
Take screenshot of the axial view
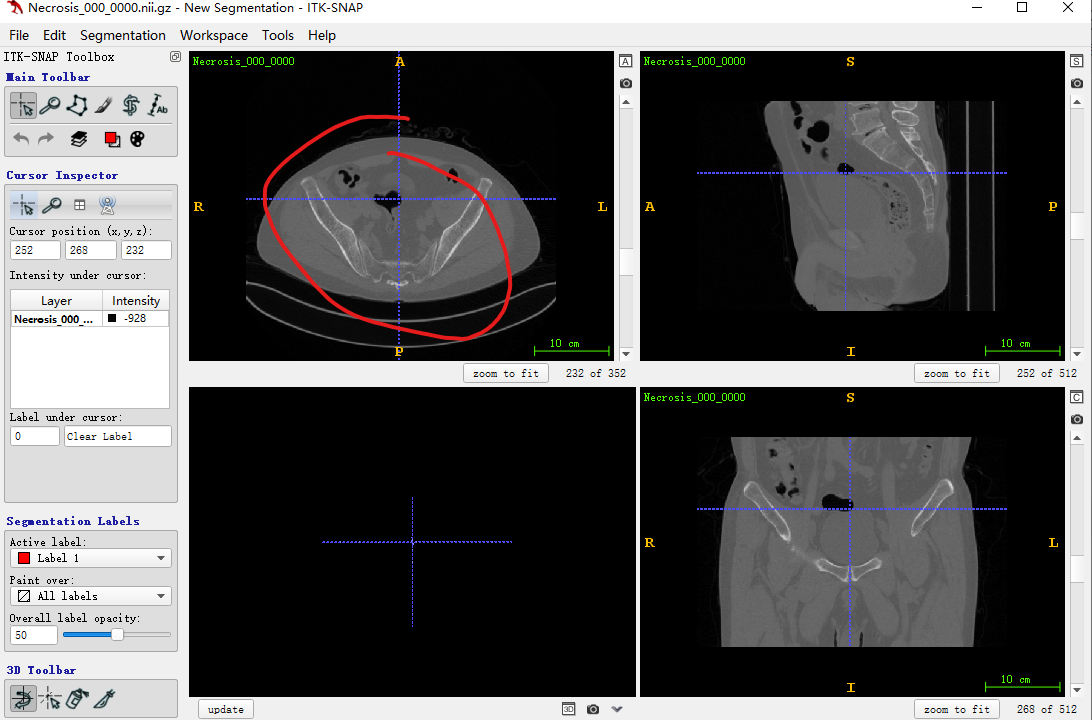(x=626, y=84)
